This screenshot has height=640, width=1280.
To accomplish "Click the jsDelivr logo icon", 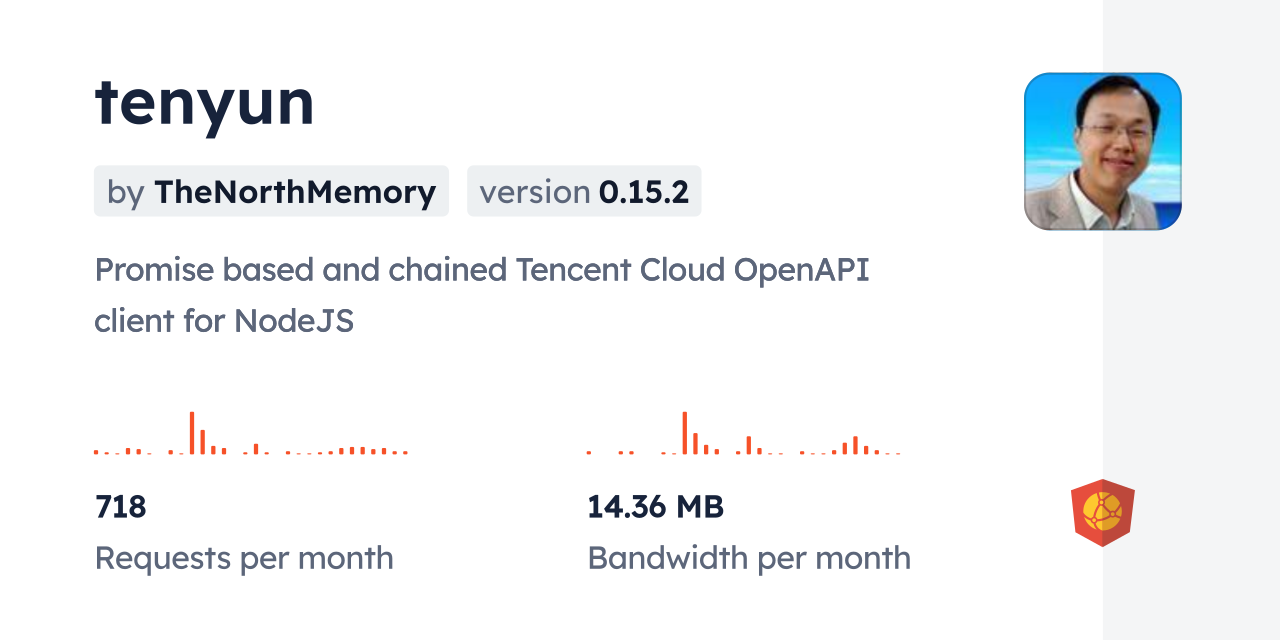I will coord(1102,513).
